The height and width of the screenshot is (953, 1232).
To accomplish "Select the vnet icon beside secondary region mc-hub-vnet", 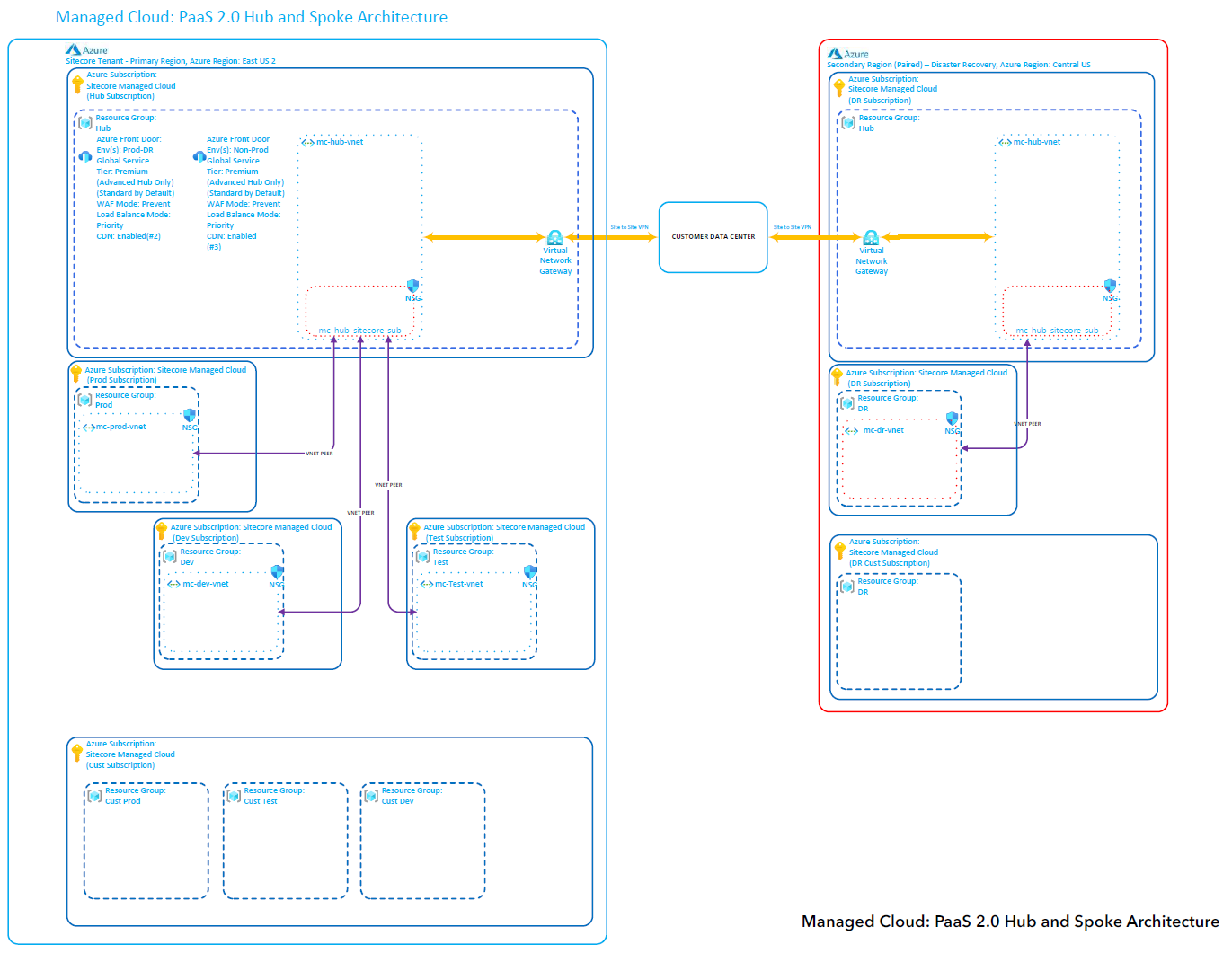I will coord(1006,143).
